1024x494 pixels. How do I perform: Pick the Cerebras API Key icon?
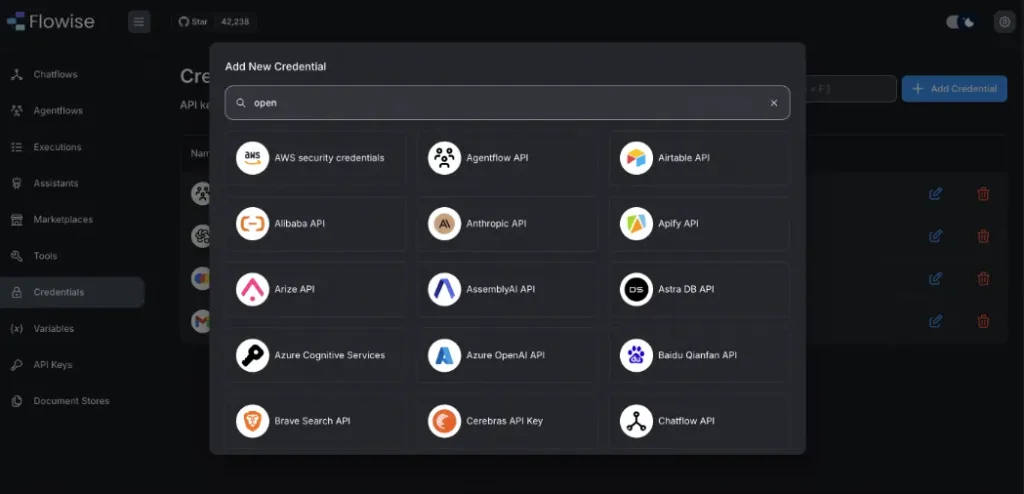(445, 421)
